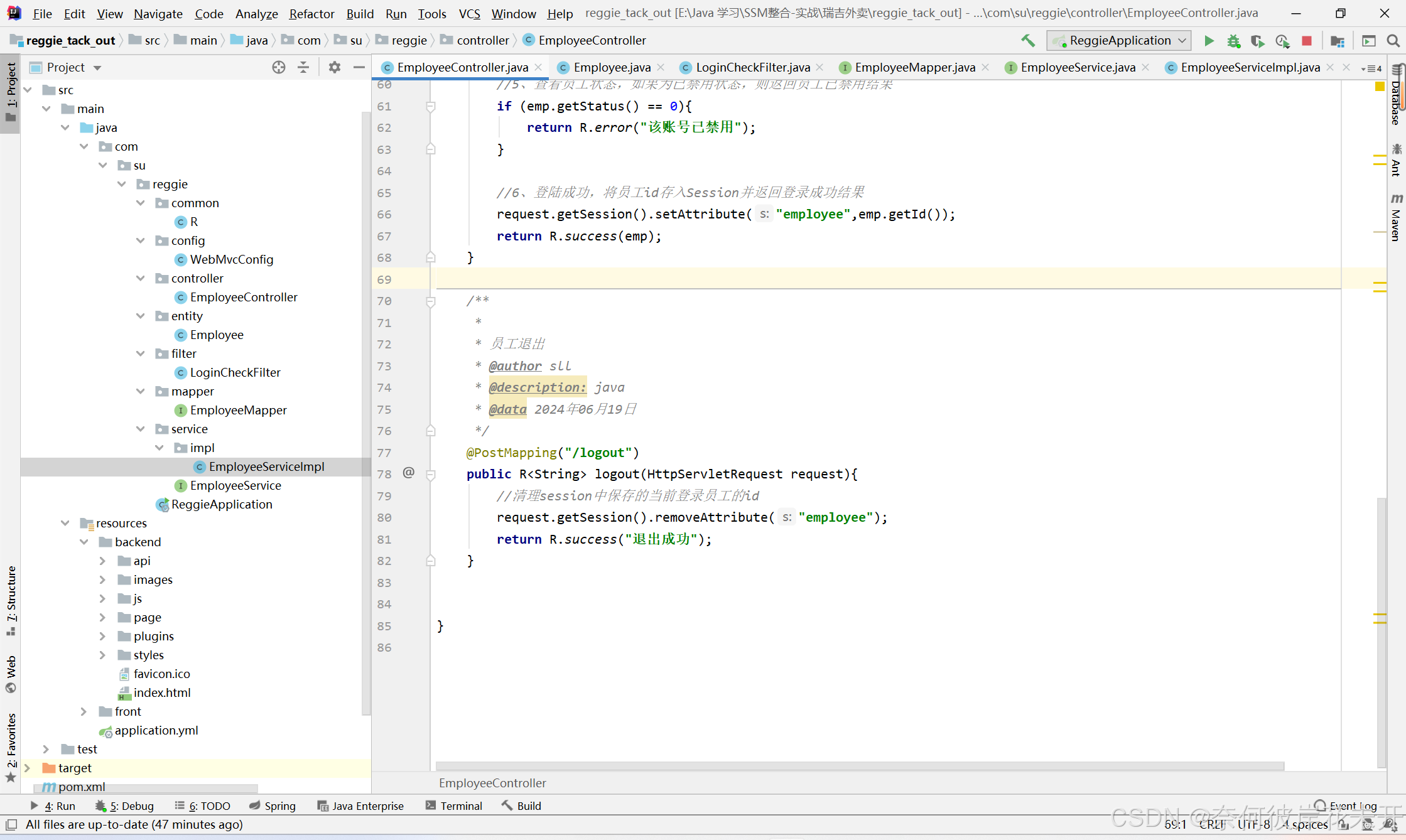The height and width of the screenshot is (840, 1406).
Task: Open the Refactor menu
Action: pyautogui.click(x=311, y=13)
